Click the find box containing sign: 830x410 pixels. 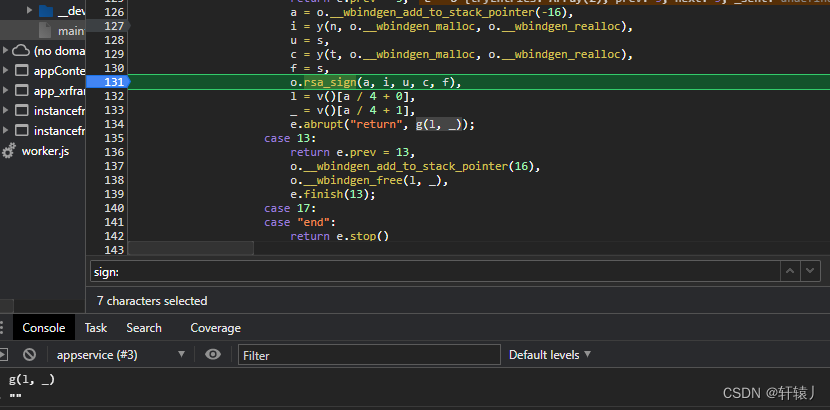pyautogui.click(x=435, y=271)
